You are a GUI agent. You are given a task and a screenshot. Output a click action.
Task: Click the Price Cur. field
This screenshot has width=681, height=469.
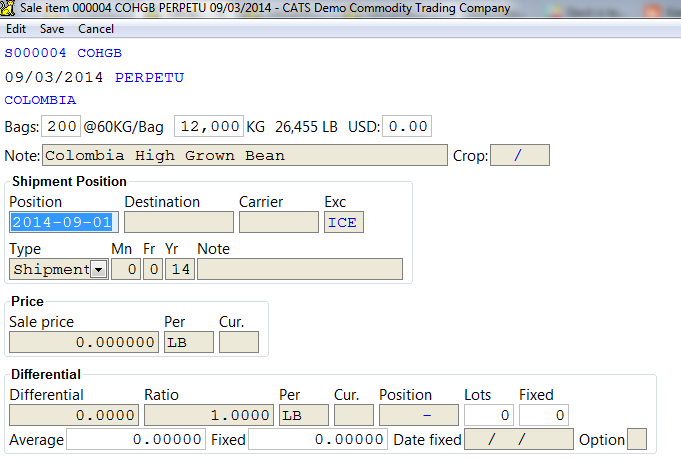click(x=239, y=342)
